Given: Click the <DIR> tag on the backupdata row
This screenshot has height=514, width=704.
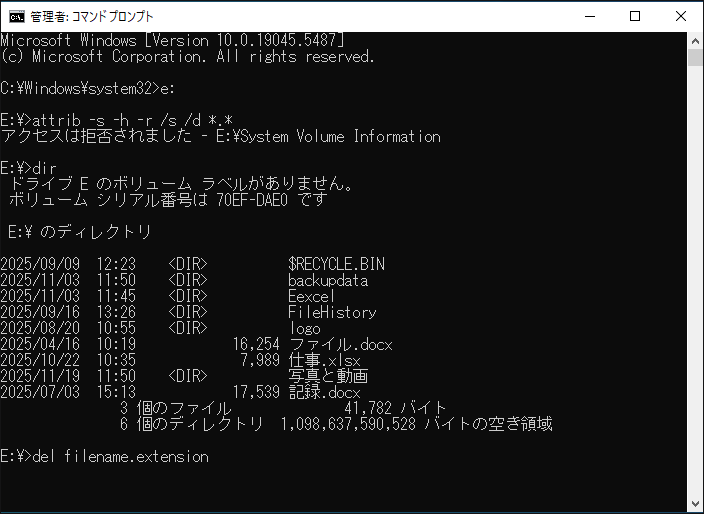Looking at the screenshot, I should click(188, 281).
